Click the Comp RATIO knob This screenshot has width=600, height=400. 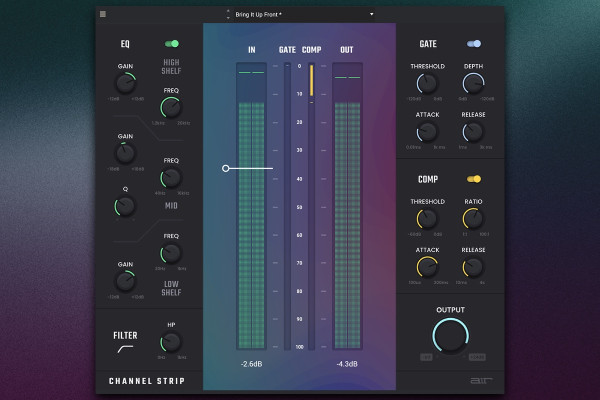[473, 219]
